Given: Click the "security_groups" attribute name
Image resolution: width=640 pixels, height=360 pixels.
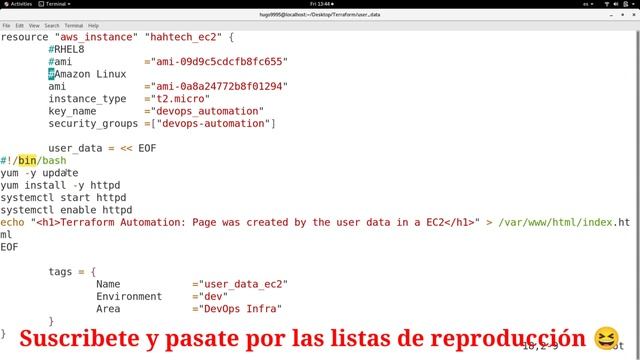Looking at the screenshot, I should click(x=93, y=123).
